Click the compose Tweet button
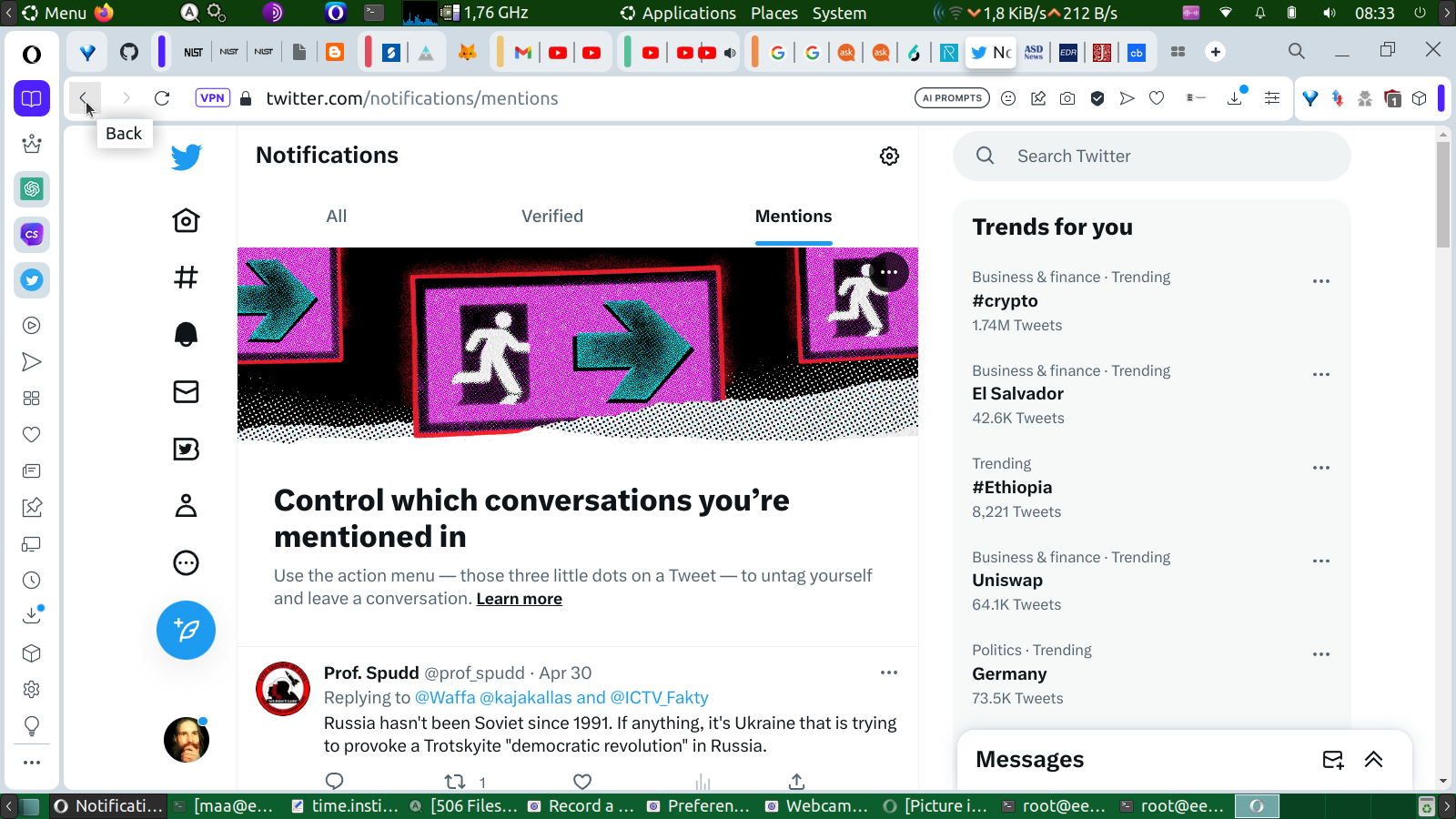This screenshot has height=819, width=1456. pos(186,630)
